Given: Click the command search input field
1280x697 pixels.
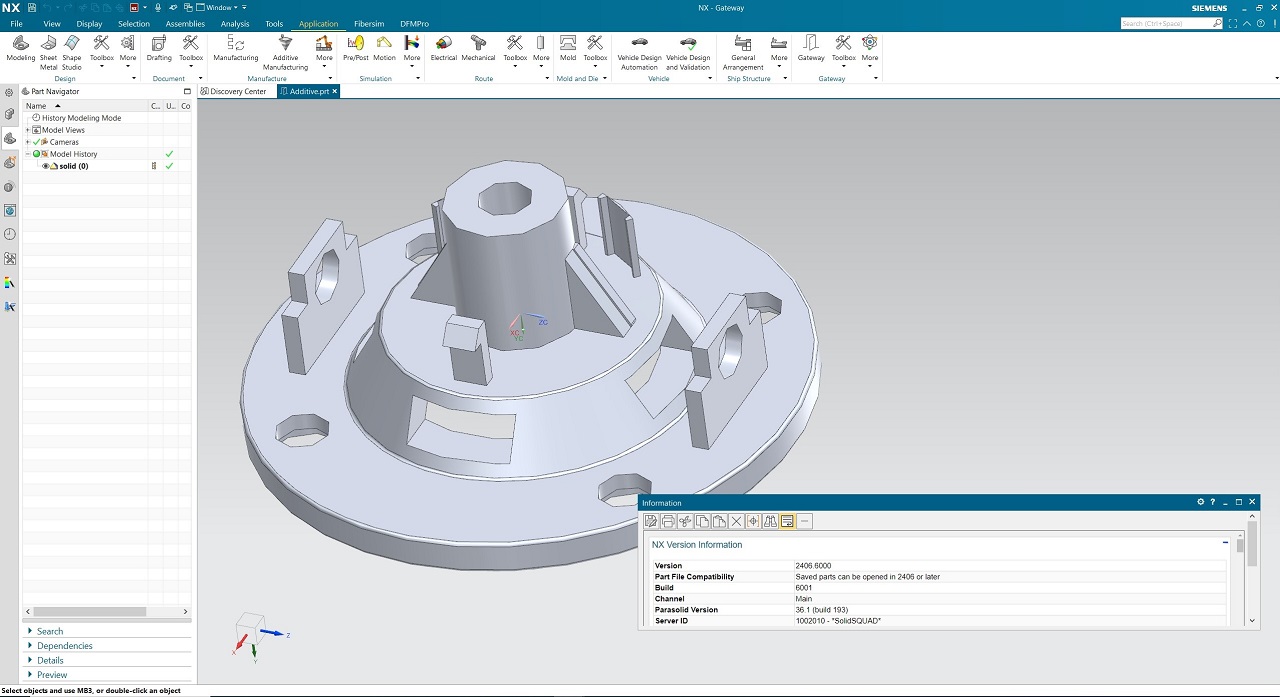Looking at the screenshot, I should click(1165, 23).
